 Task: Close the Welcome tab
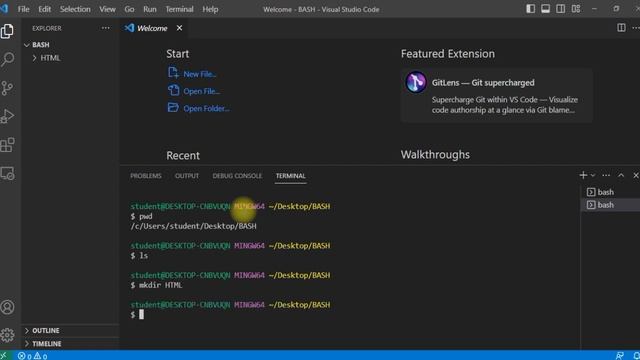tap(179, 28)
